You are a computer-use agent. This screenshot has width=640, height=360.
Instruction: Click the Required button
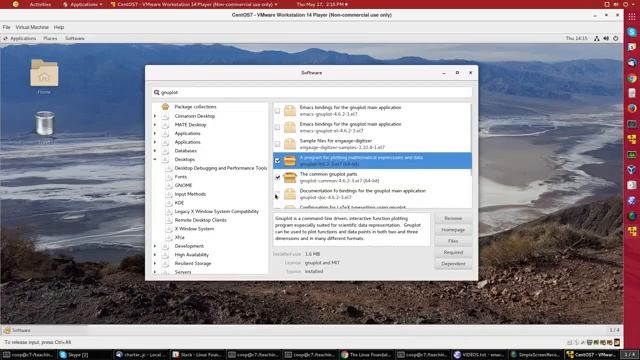[x=453, y=252]
